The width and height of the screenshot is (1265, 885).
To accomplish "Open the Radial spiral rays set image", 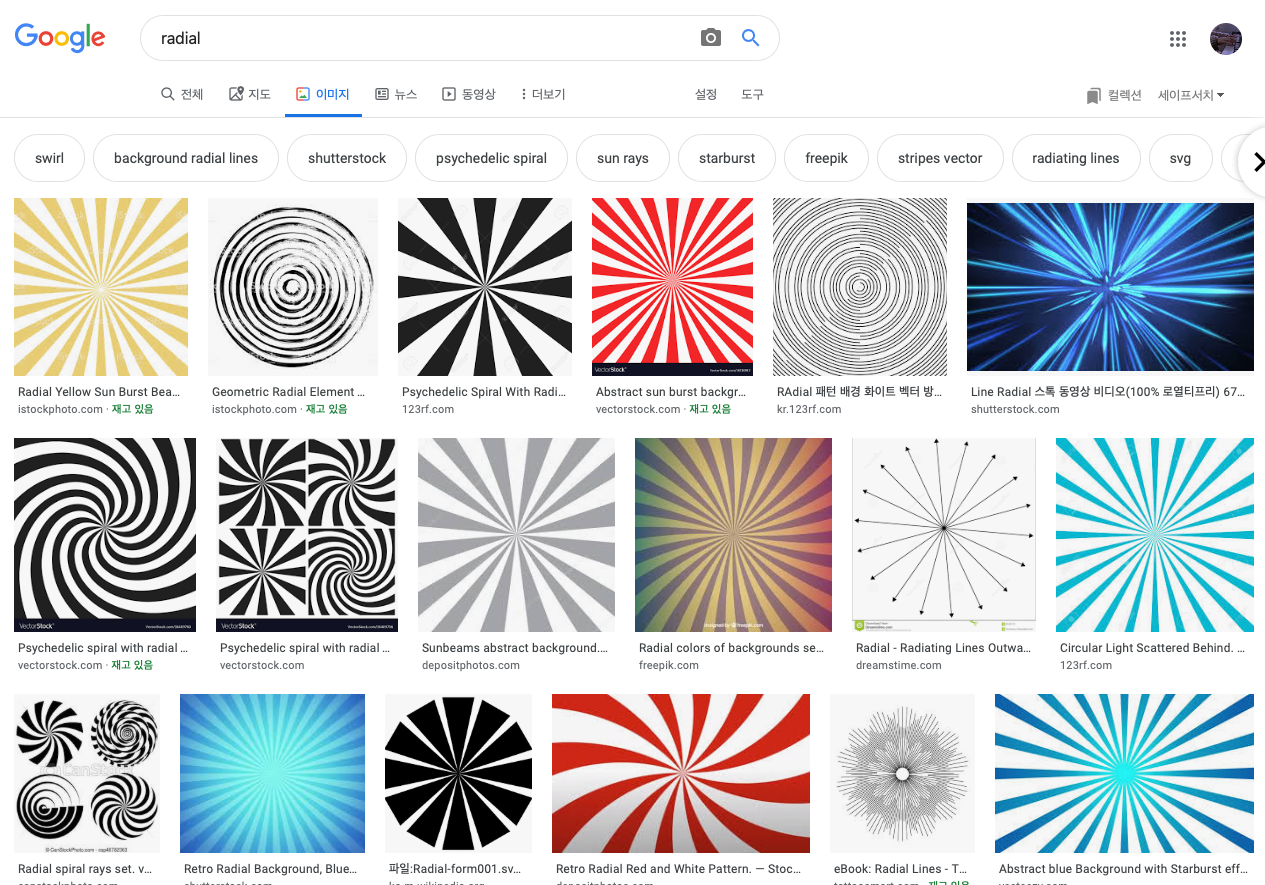I will point(87,774).
